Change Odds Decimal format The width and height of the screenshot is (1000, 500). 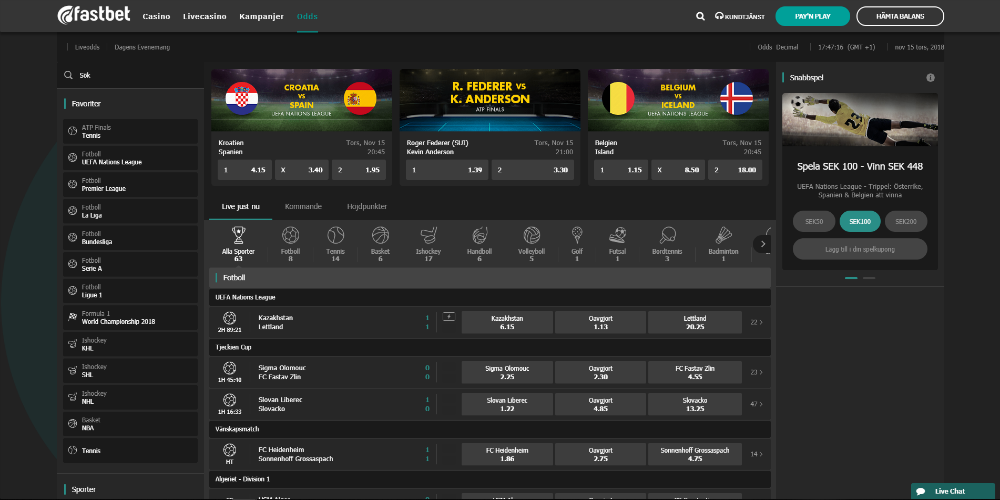pyautogui.click(x=777, y=47)
